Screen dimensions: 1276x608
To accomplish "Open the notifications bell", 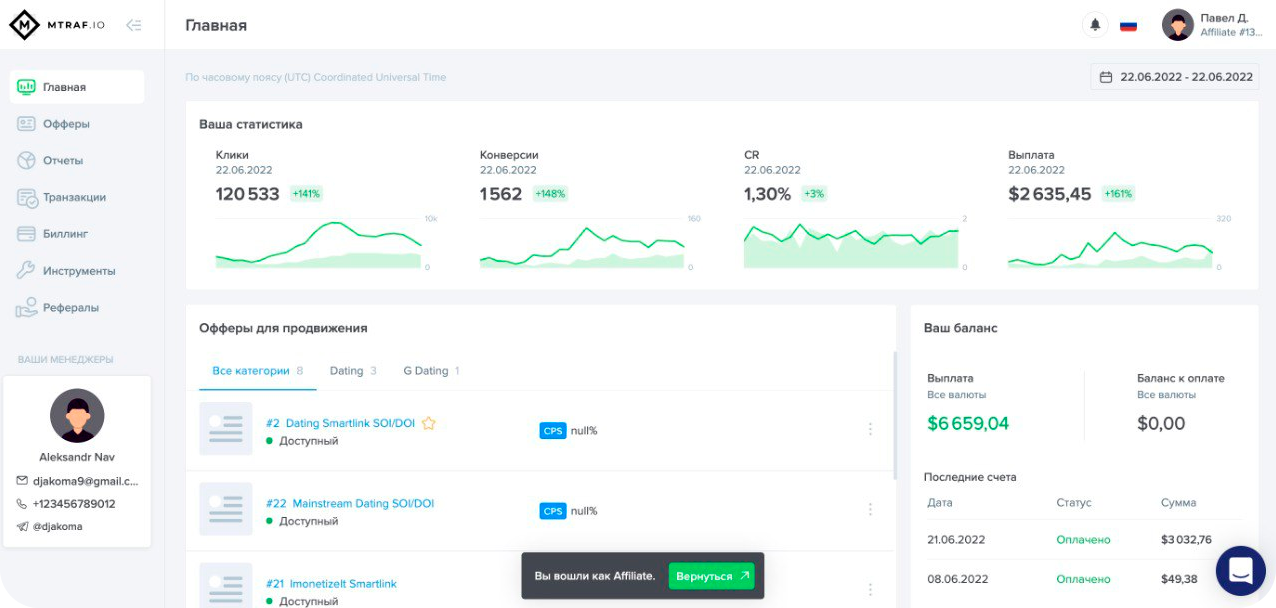I will (1095, 25).
